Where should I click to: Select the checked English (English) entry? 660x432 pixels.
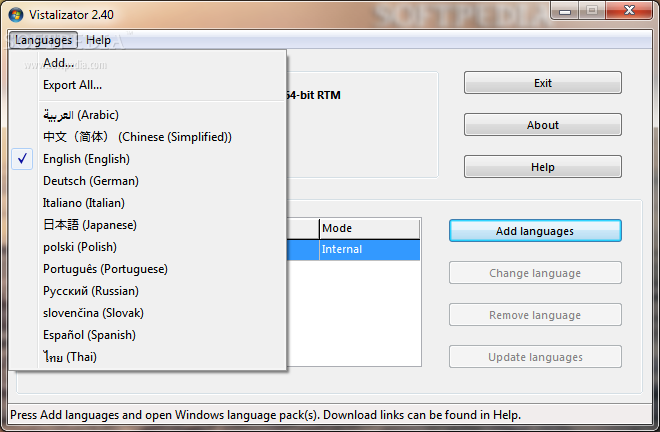pos(148,159)
